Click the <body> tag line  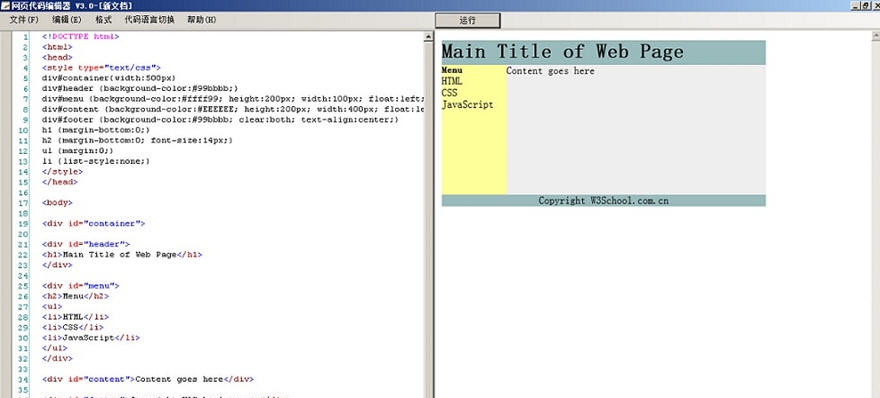click(x=57, y=203)
